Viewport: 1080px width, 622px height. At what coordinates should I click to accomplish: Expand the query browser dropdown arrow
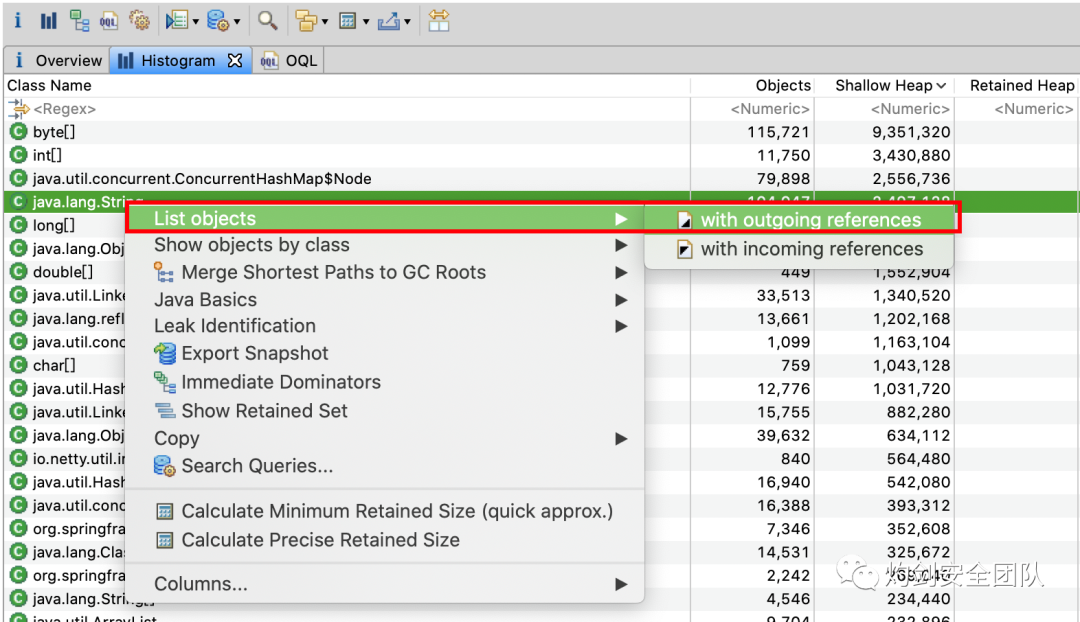pos(237,22)
